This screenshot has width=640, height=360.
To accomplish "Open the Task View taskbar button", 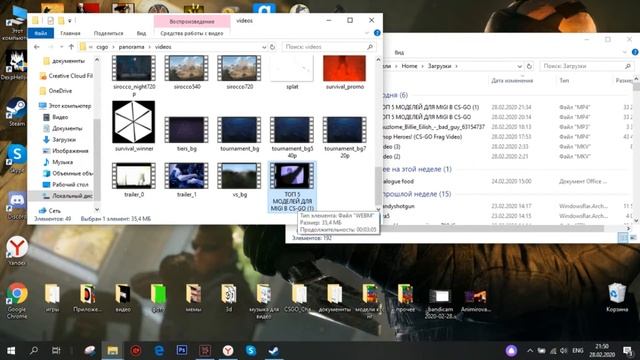I will [x=56, y=351].
